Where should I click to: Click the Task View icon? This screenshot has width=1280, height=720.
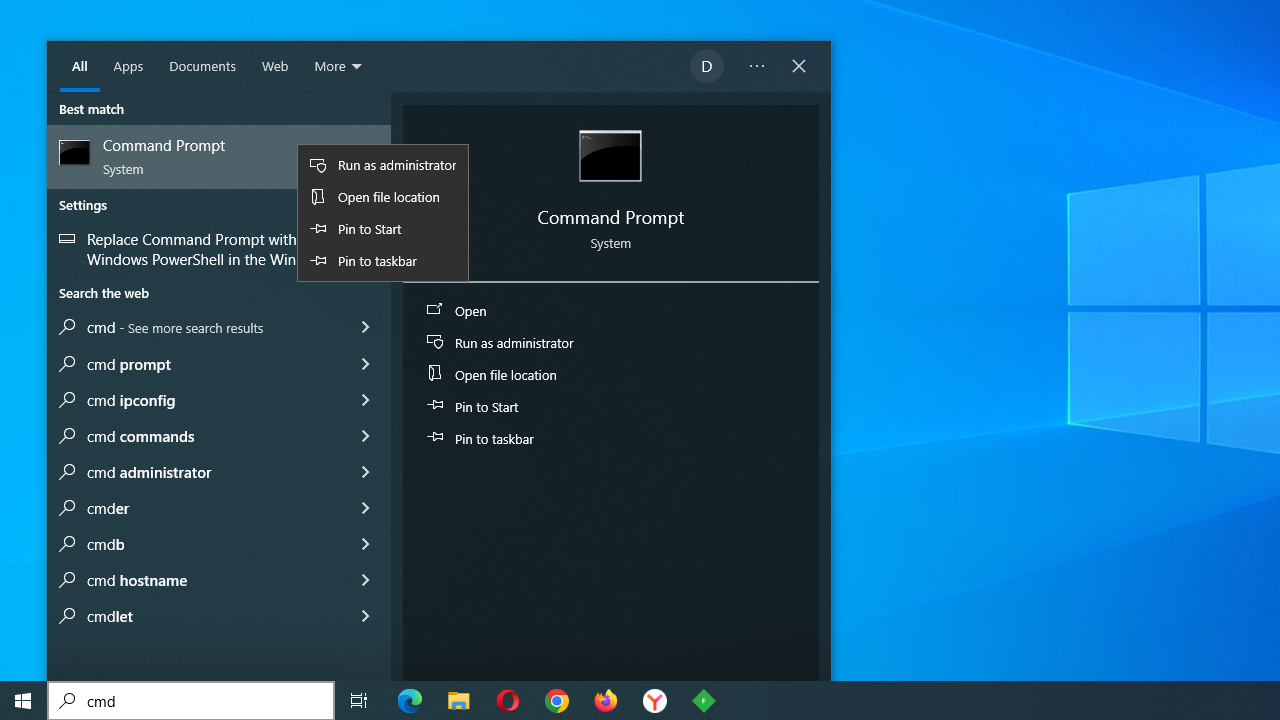(359, 701)
